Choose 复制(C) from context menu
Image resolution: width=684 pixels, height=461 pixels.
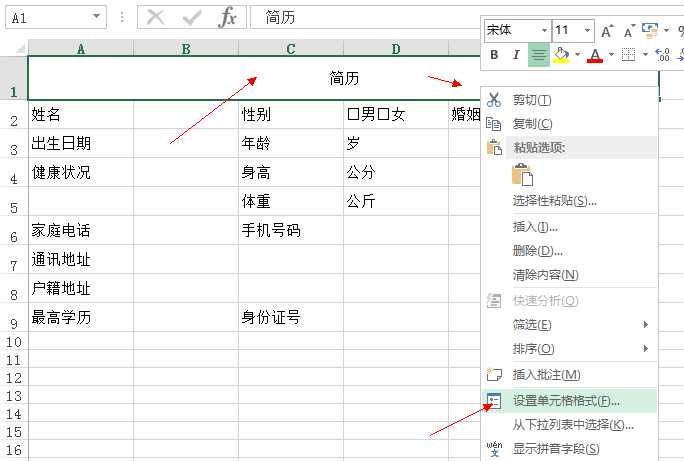570,124
